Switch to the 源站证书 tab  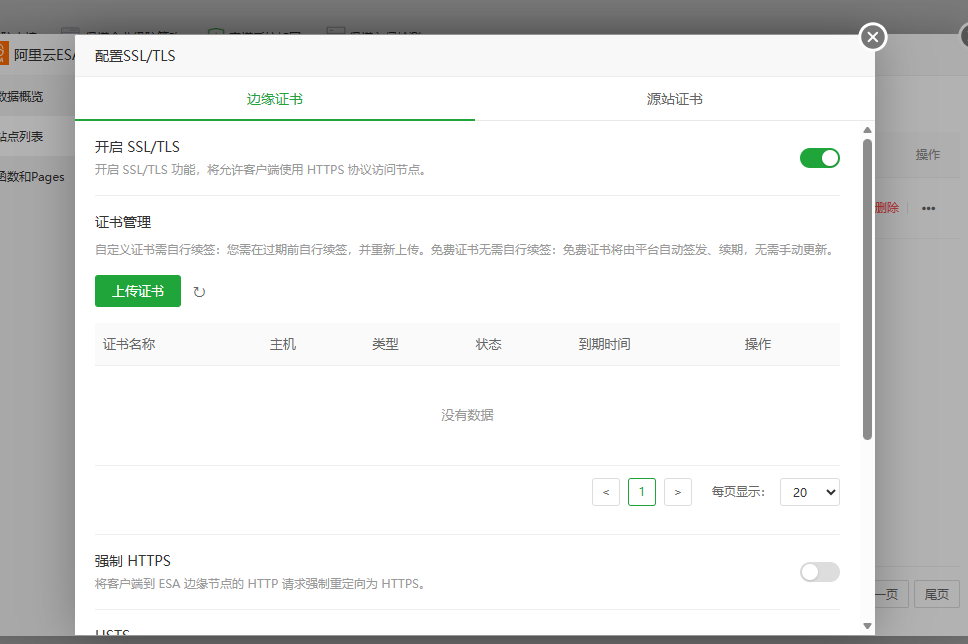675,99
